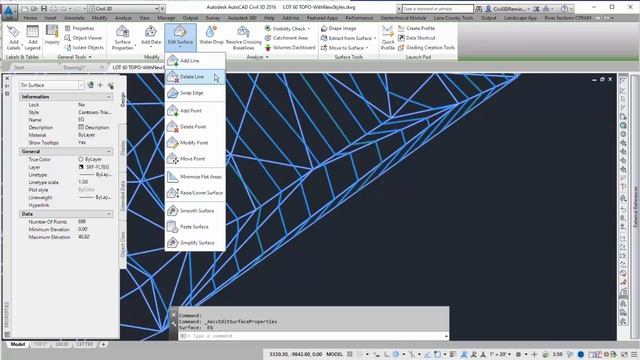Screen dimensions: 640x360
Task: Select Raise/Lower Surface option
Action: (195, 193)
